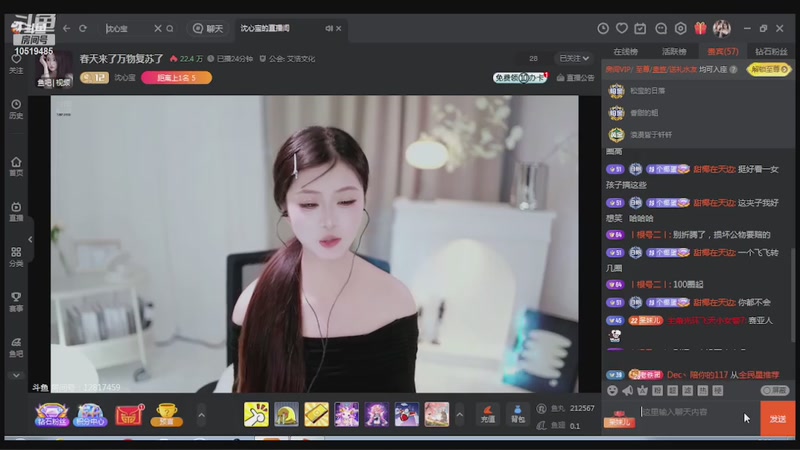The width and height of the screenshot is (800, 450).
Task: Expand more sidebar items with down chevron
Action: 16,375
